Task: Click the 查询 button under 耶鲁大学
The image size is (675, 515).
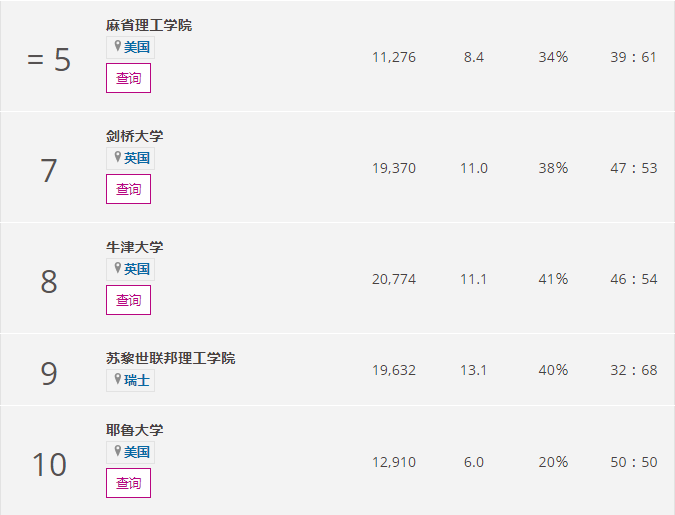Action: click(x=128, y=483)
